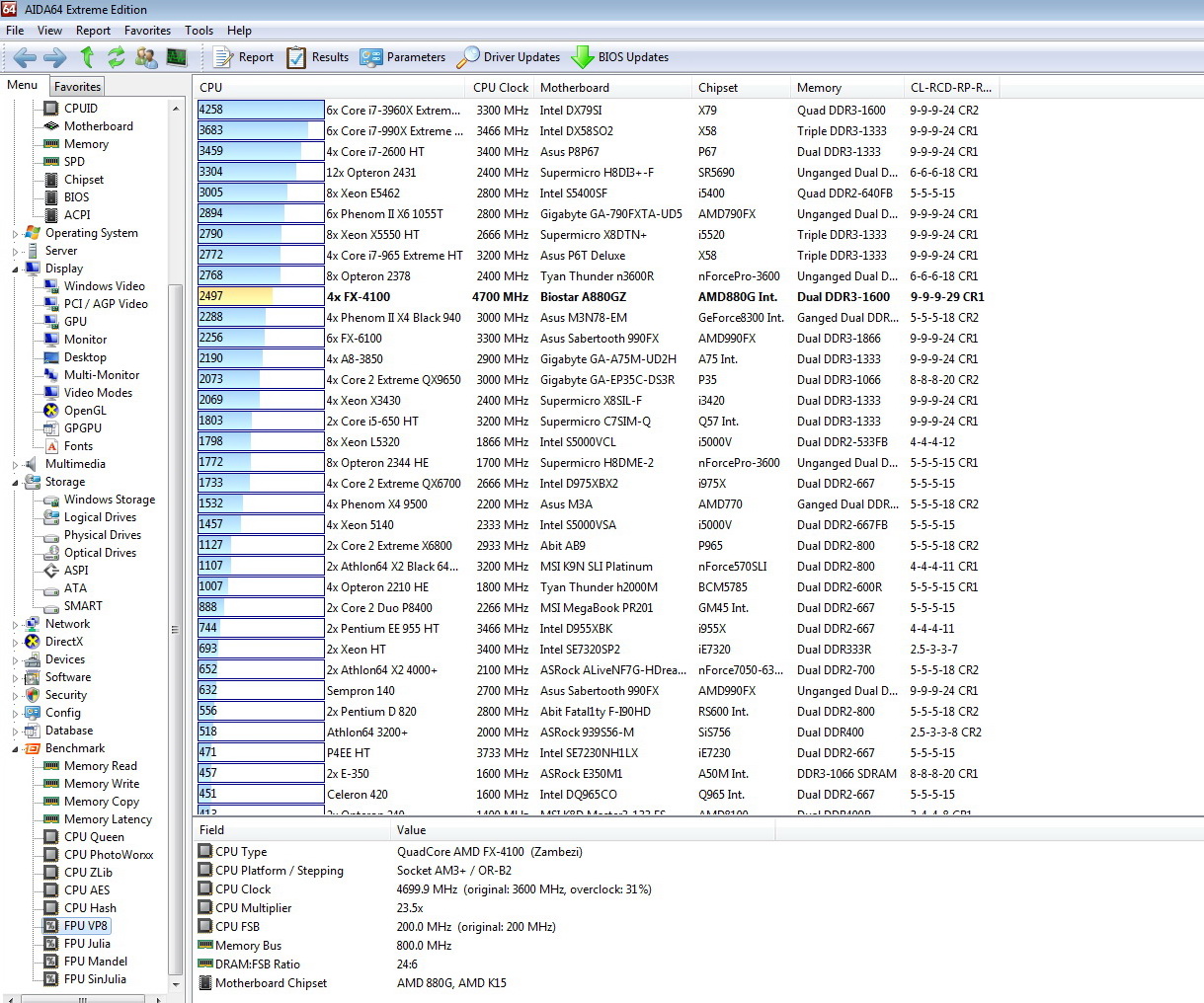Expand the Server node
This screenshot has width=1204, height=1003.
[15, 252]
